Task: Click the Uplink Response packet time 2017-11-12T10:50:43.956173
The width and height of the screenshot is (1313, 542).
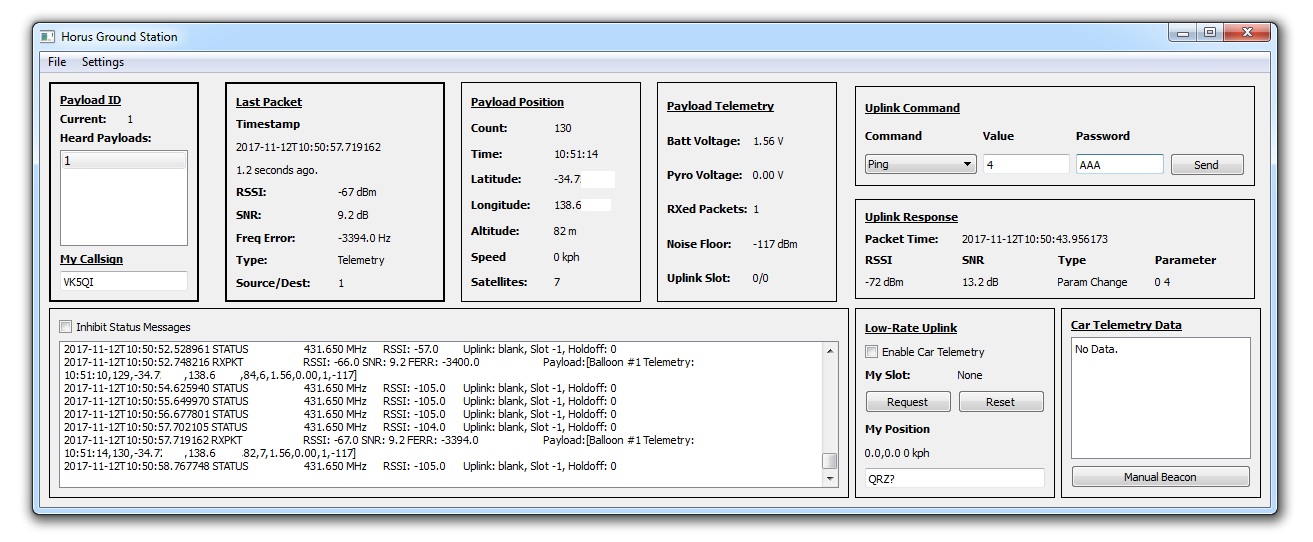Action: 1034,239
